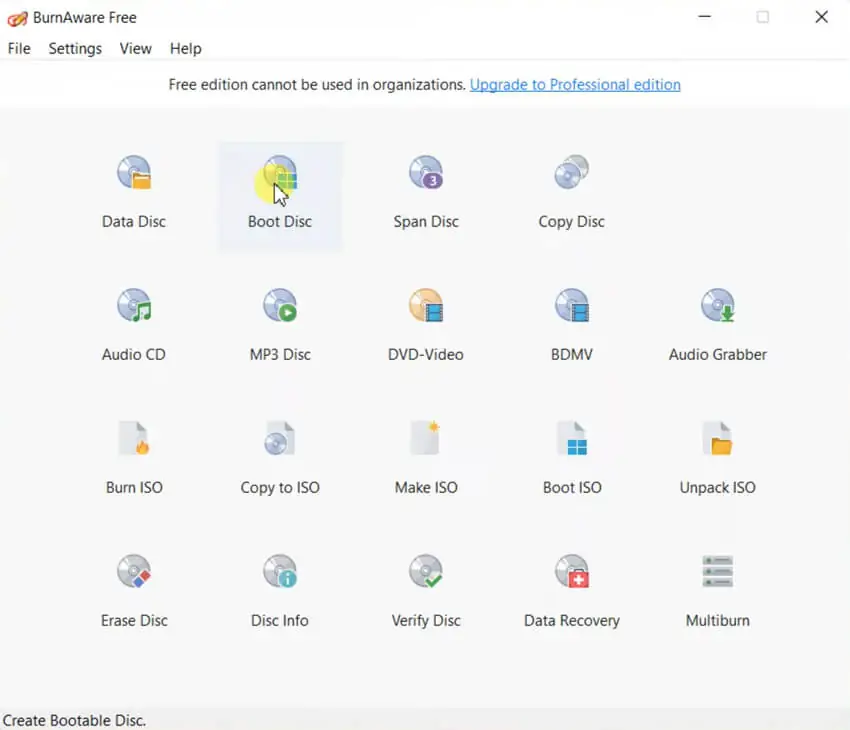Open the Disc Info tool
The image size is (850, 730).
click(x=280, y=590)
